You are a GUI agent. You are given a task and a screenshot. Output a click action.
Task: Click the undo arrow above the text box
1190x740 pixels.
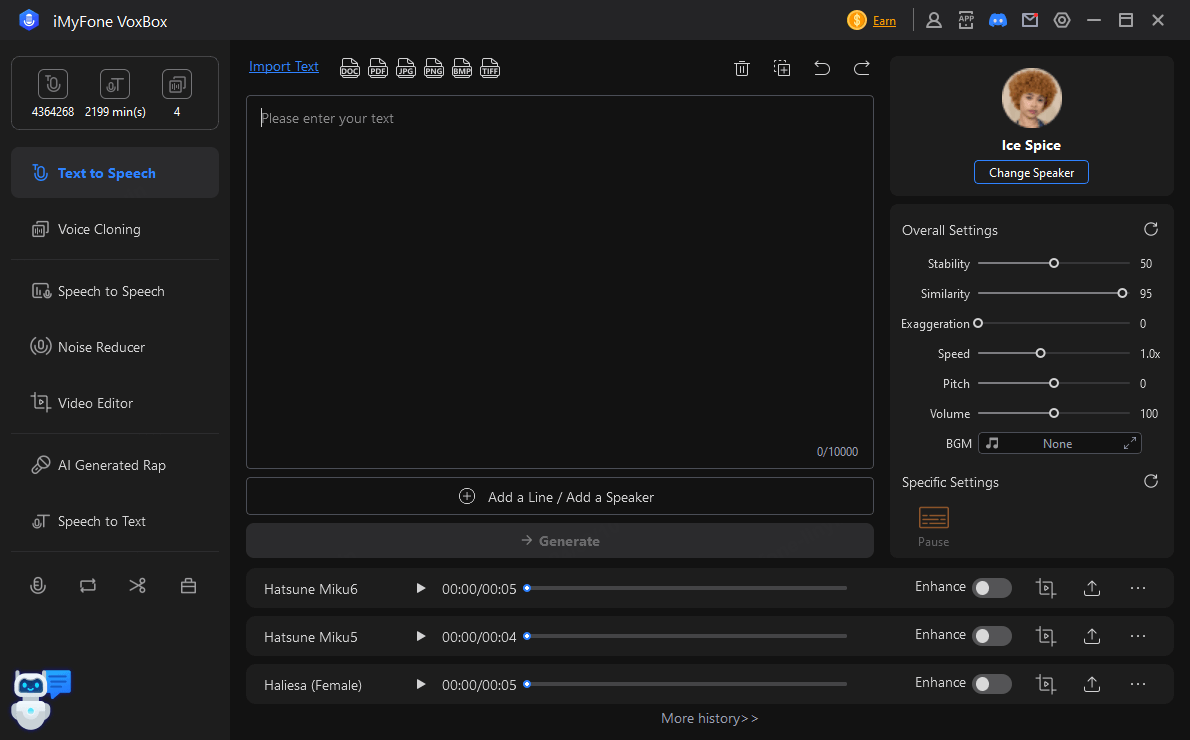822,68
